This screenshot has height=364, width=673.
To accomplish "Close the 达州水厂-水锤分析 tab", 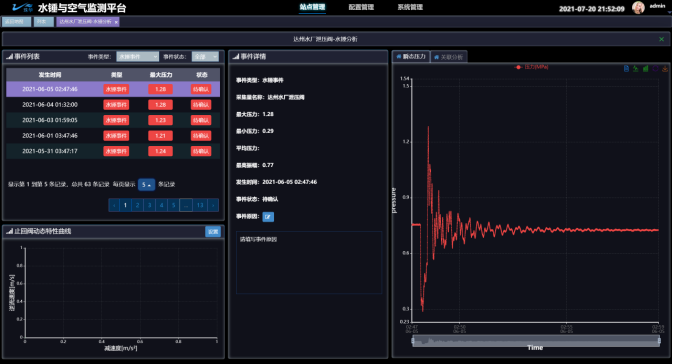I will (x=116, y=22).
